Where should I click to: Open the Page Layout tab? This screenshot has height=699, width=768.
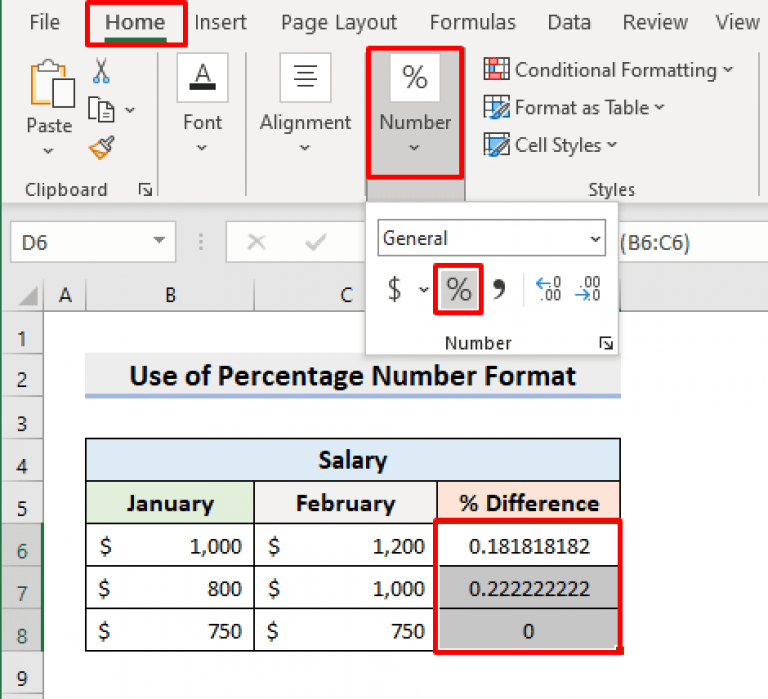(339, 23)
